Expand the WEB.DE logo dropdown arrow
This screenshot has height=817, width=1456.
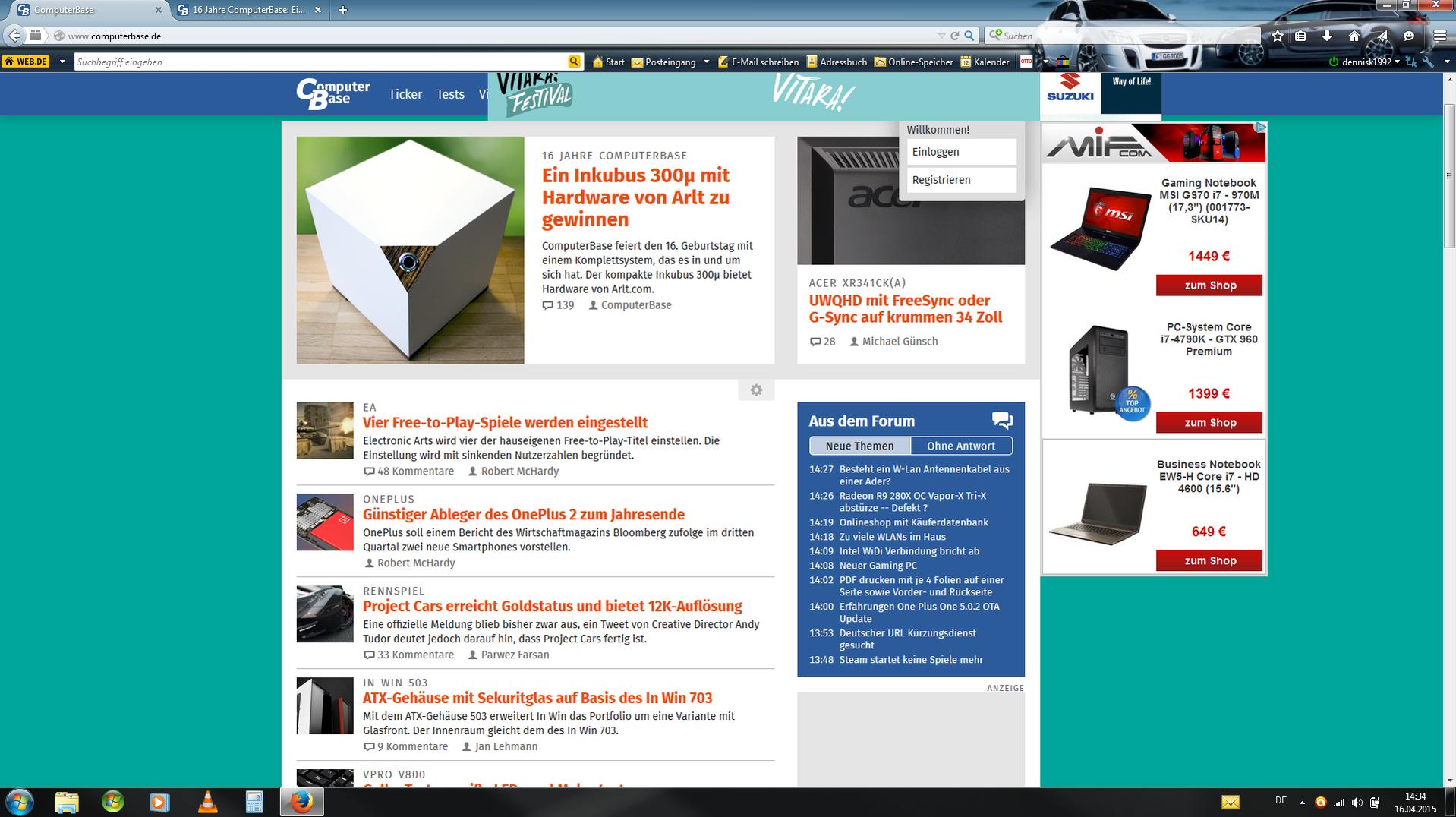pyautogui.click(x=61, y=62)
